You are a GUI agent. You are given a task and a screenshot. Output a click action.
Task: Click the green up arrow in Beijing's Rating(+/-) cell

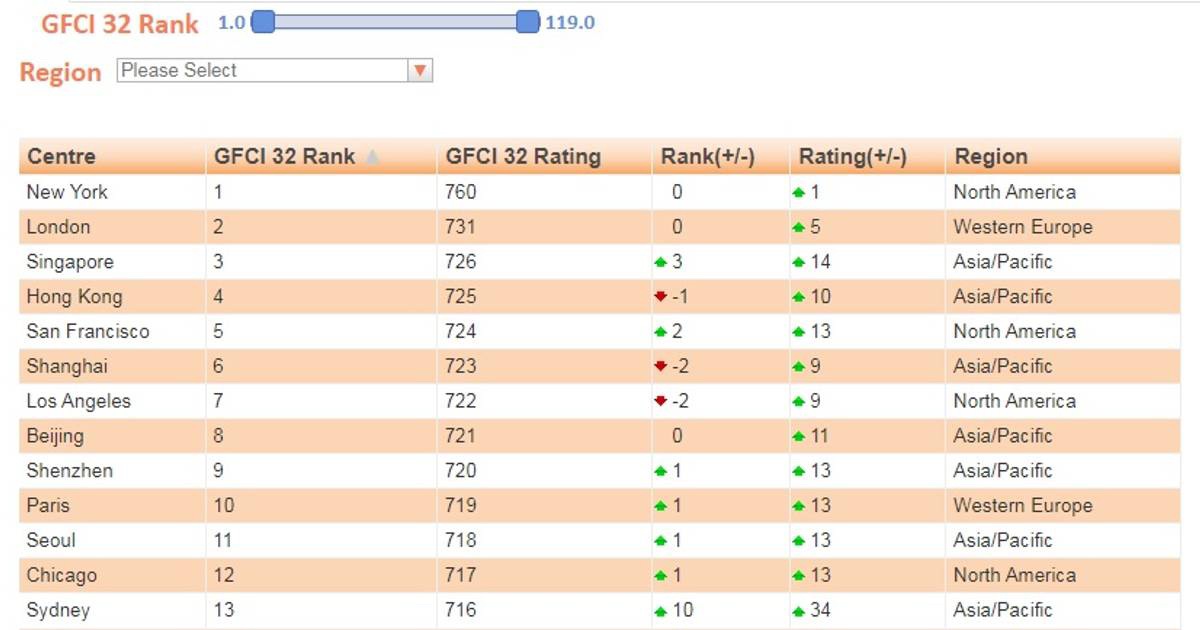click(x=798, y=436)
